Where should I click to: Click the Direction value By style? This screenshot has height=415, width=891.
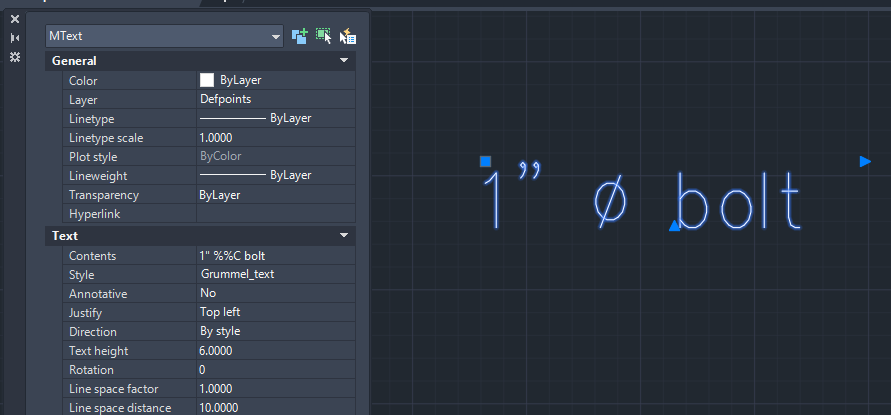(276, 331)
